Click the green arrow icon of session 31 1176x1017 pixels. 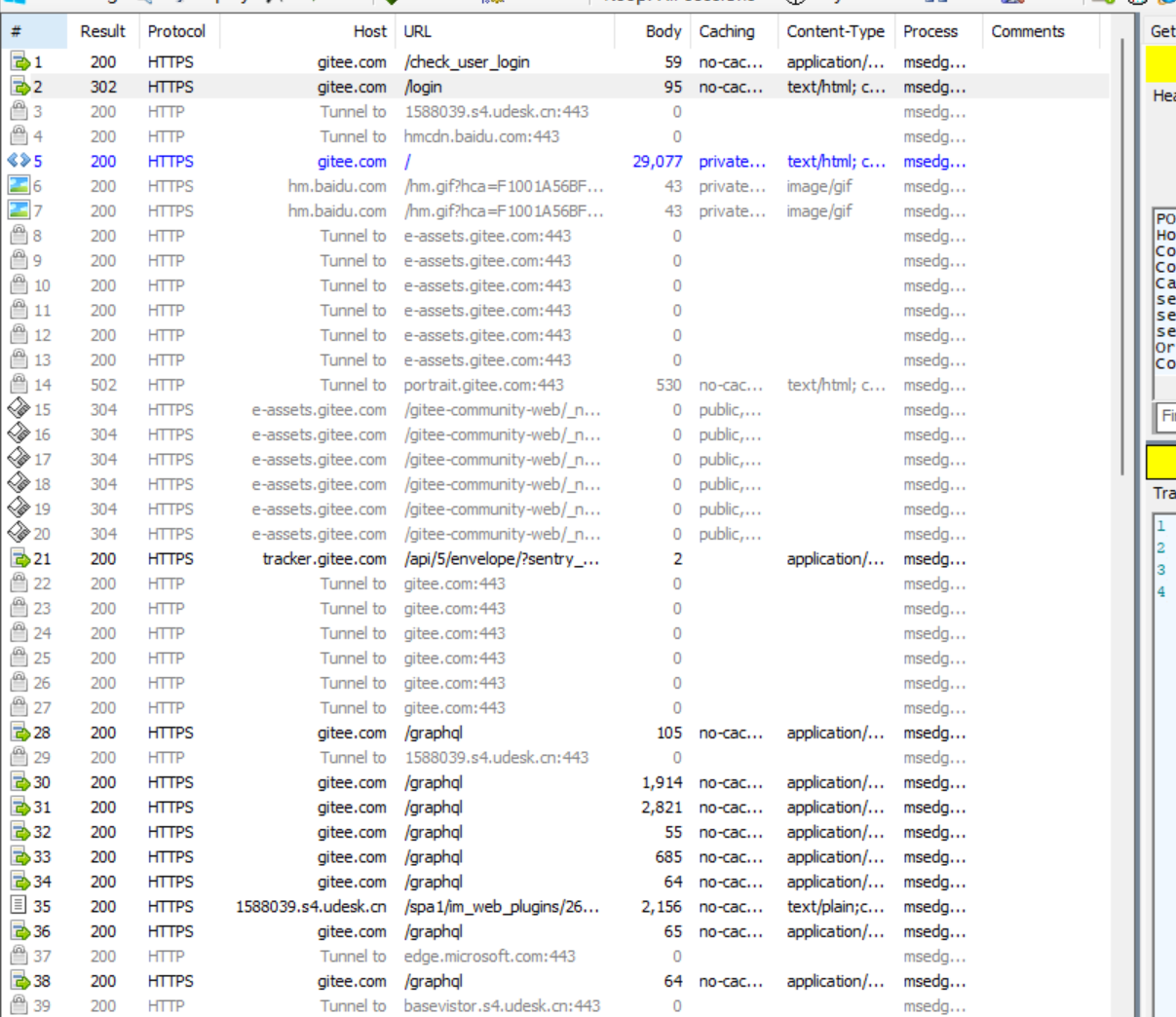click(x=19, y=807)
